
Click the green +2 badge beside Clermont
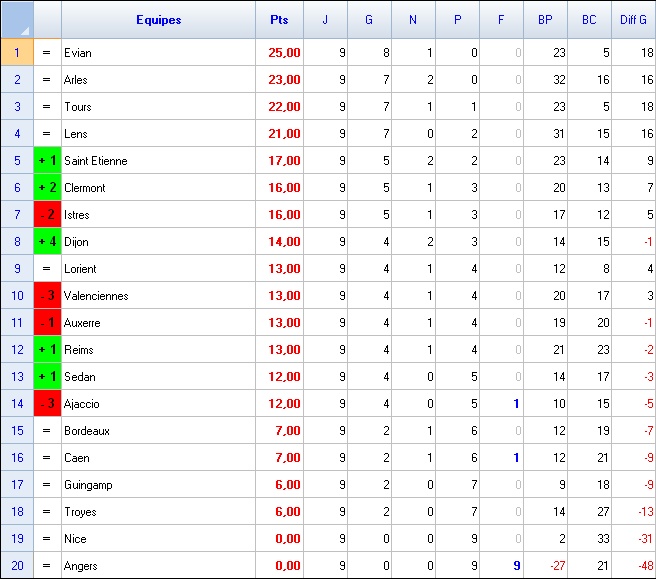pyautogui.click(x=48, y=187)
